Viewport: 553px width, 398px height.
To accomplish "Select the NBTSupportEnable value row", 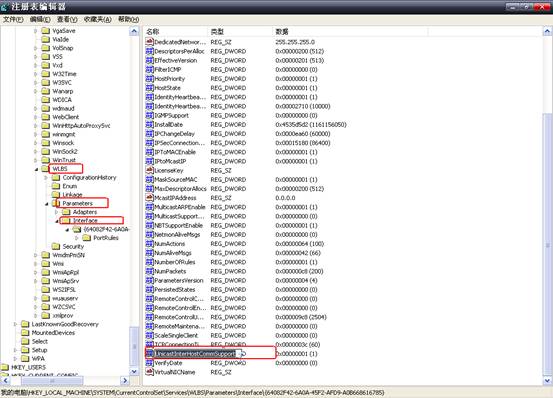I will tap(231, 225).
